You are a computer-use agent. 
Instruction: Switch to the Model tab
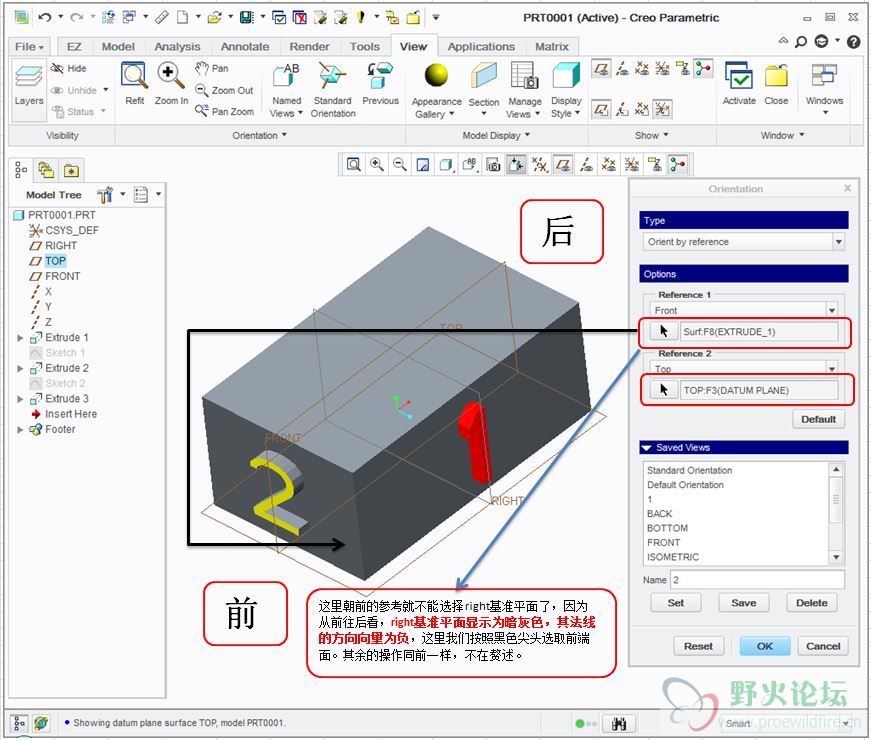tap(118, 47)
